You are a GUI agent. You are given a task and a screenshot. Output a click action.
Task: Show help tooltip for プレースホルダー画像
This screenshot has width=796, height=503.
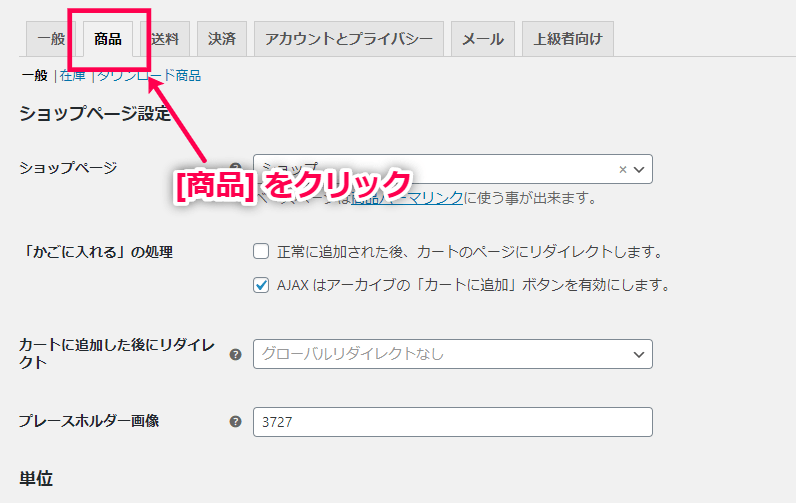point(236,421)
